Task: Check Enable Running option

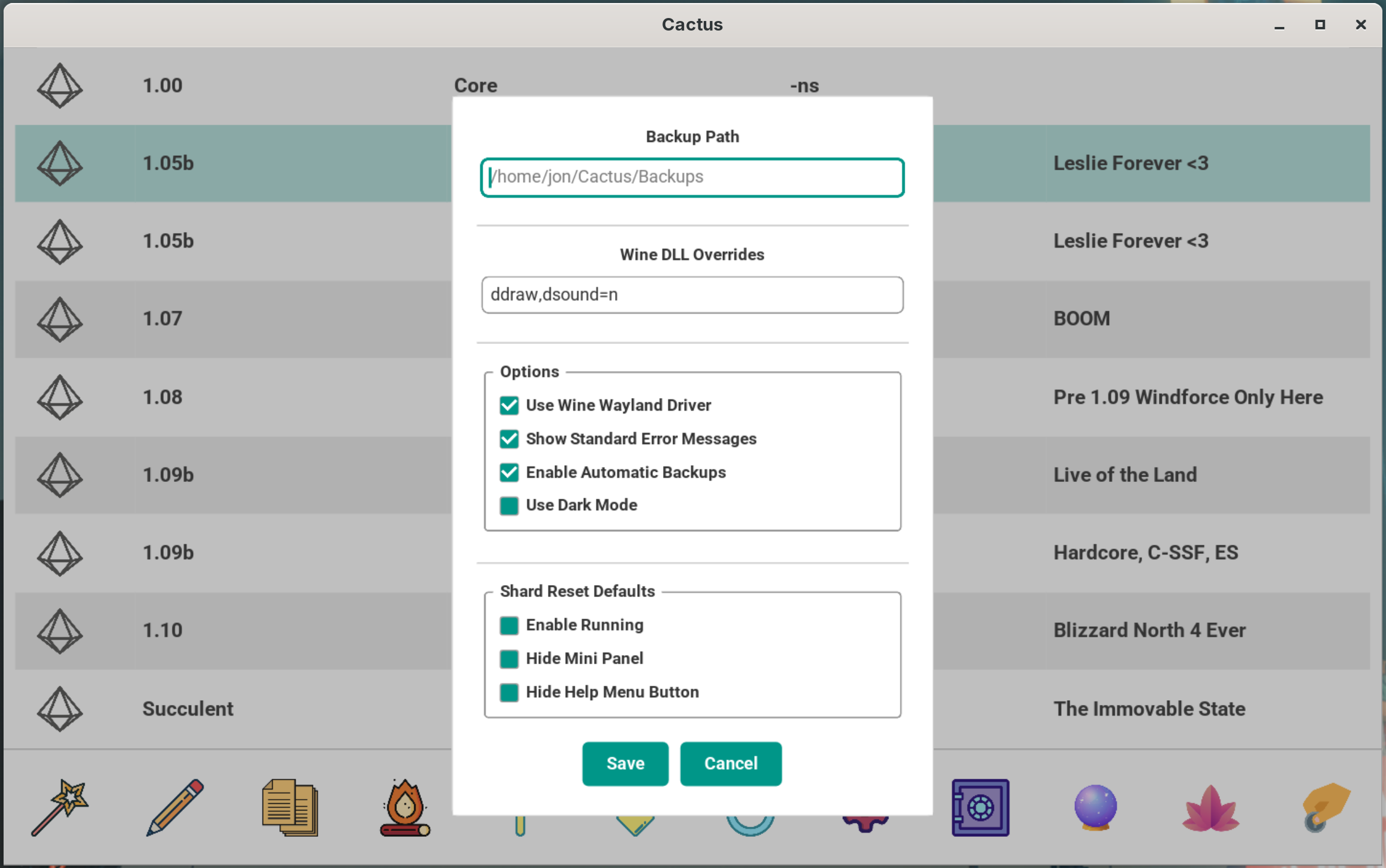Action: pos(509,625)
